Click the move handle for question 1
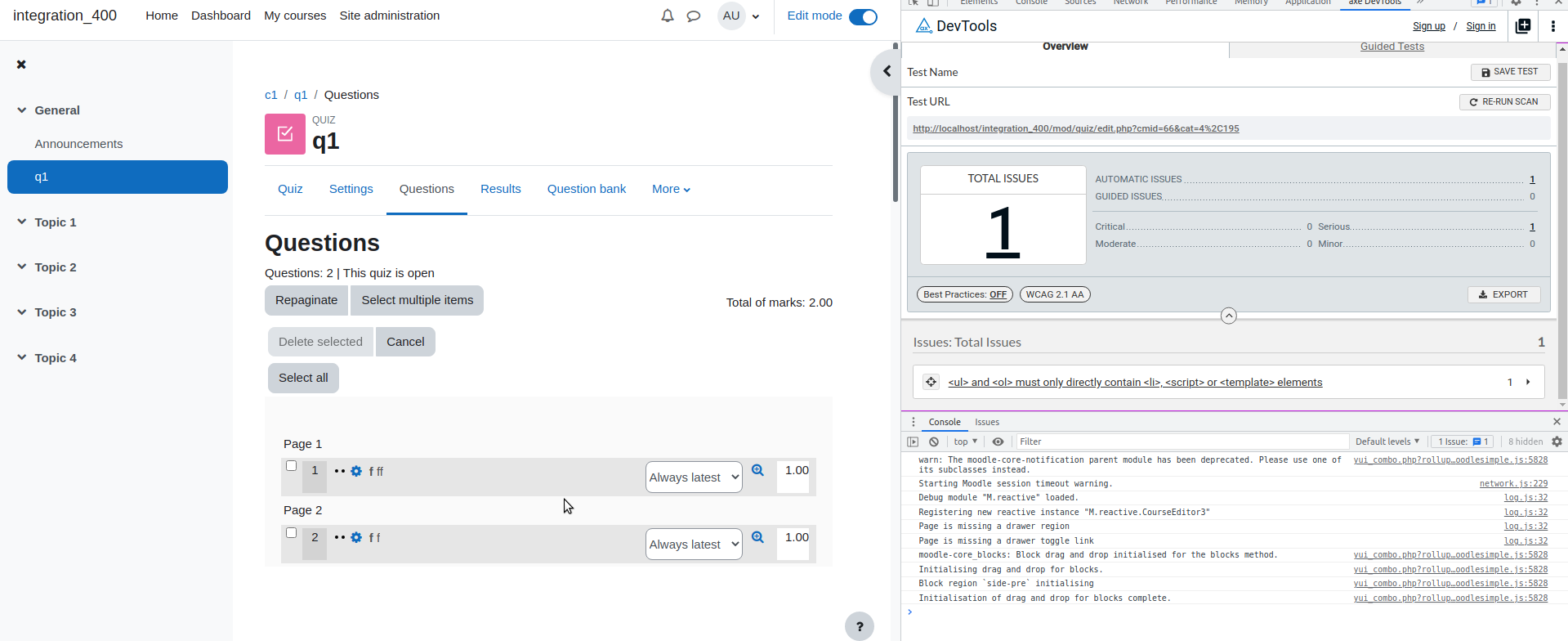 coord(340,471)
